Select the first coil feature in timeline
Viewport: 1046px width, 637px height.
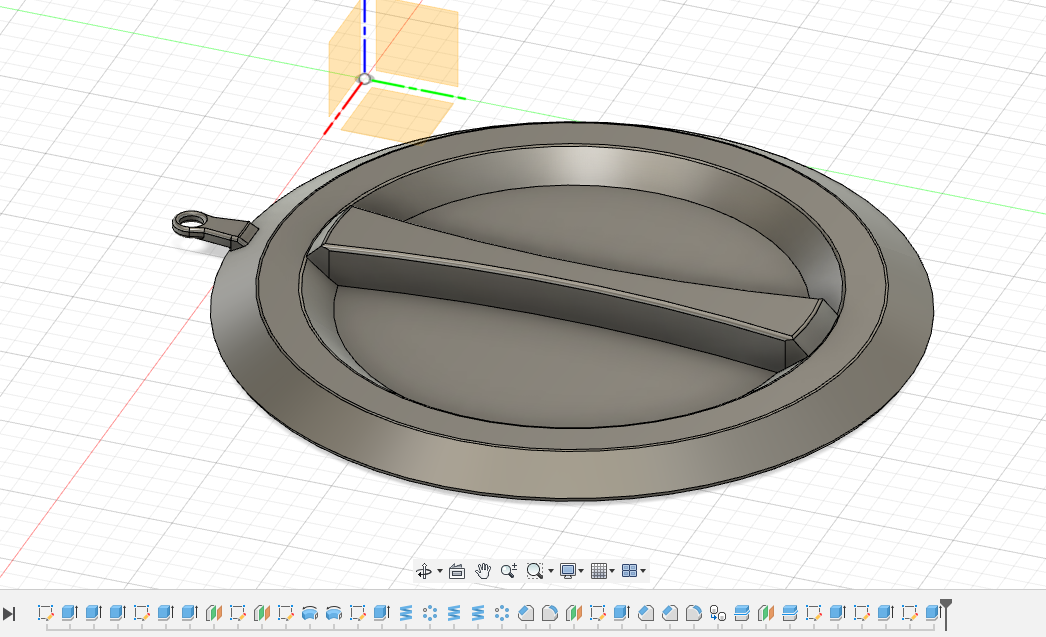pyautogui.click(x=406, y=613)
